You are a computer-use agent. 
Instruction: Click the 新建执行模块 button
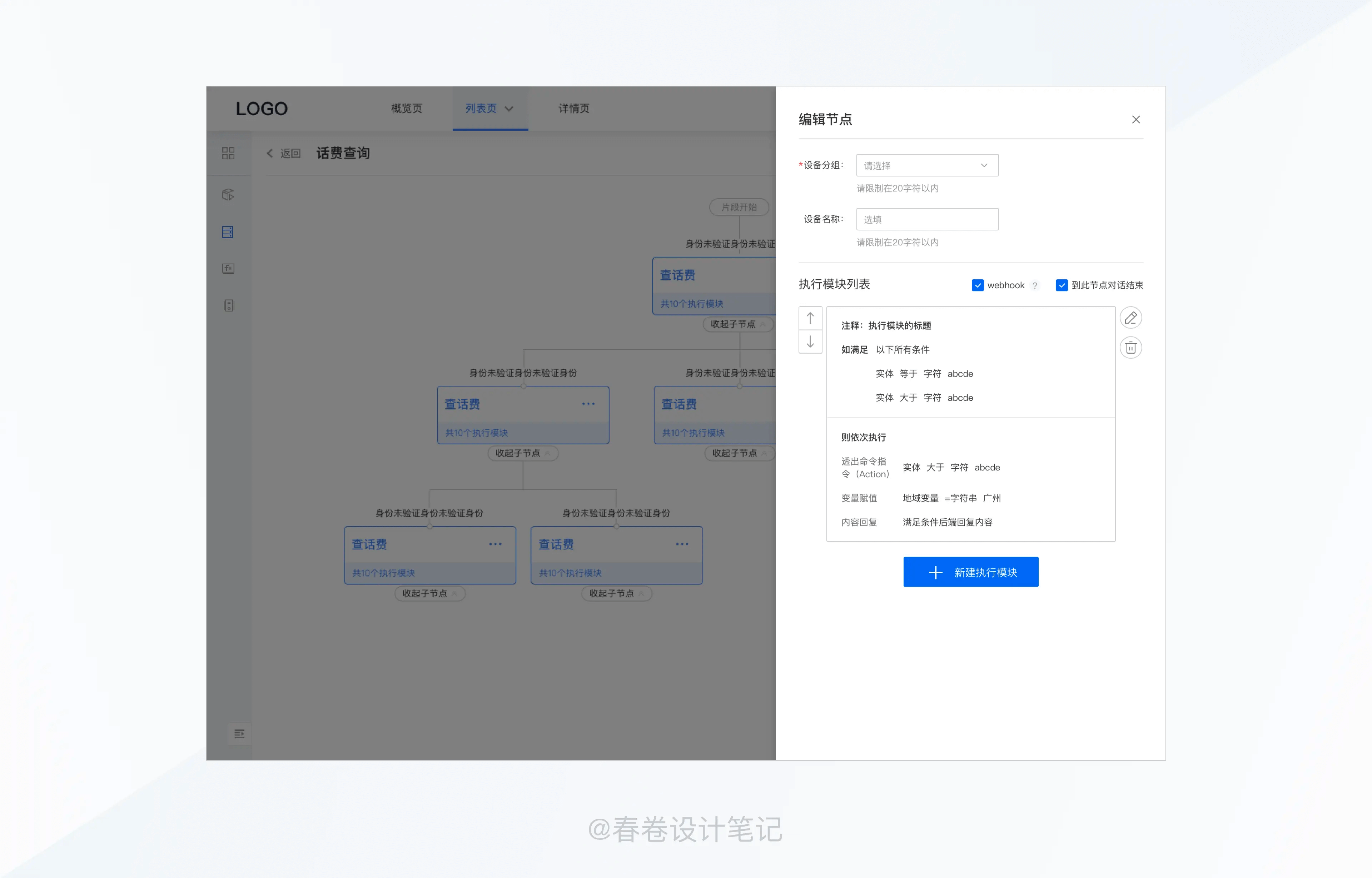[x=970, y=572]
